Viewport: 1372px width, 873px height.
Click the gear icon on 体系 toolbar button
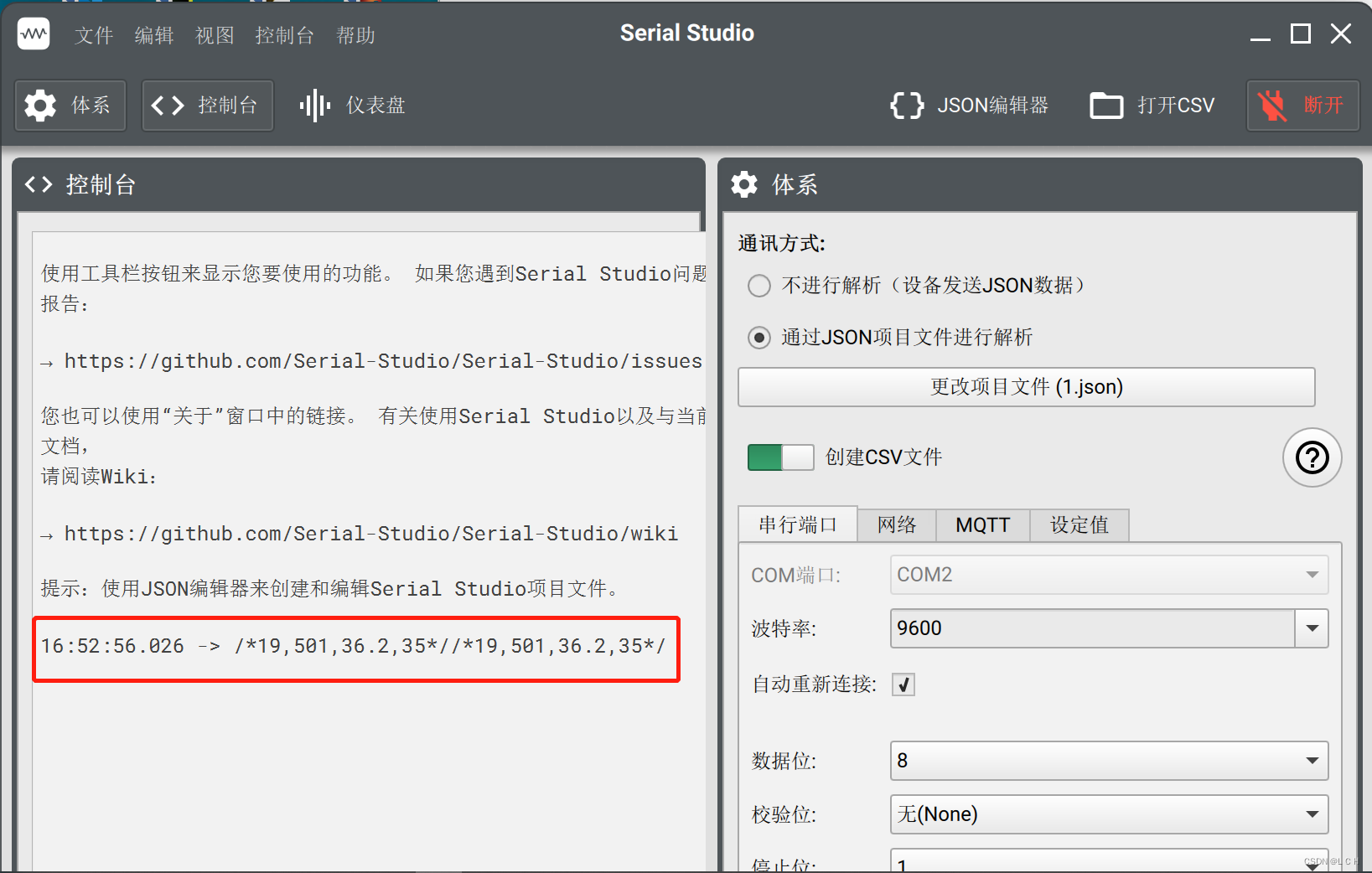click(x=40, y=106)
